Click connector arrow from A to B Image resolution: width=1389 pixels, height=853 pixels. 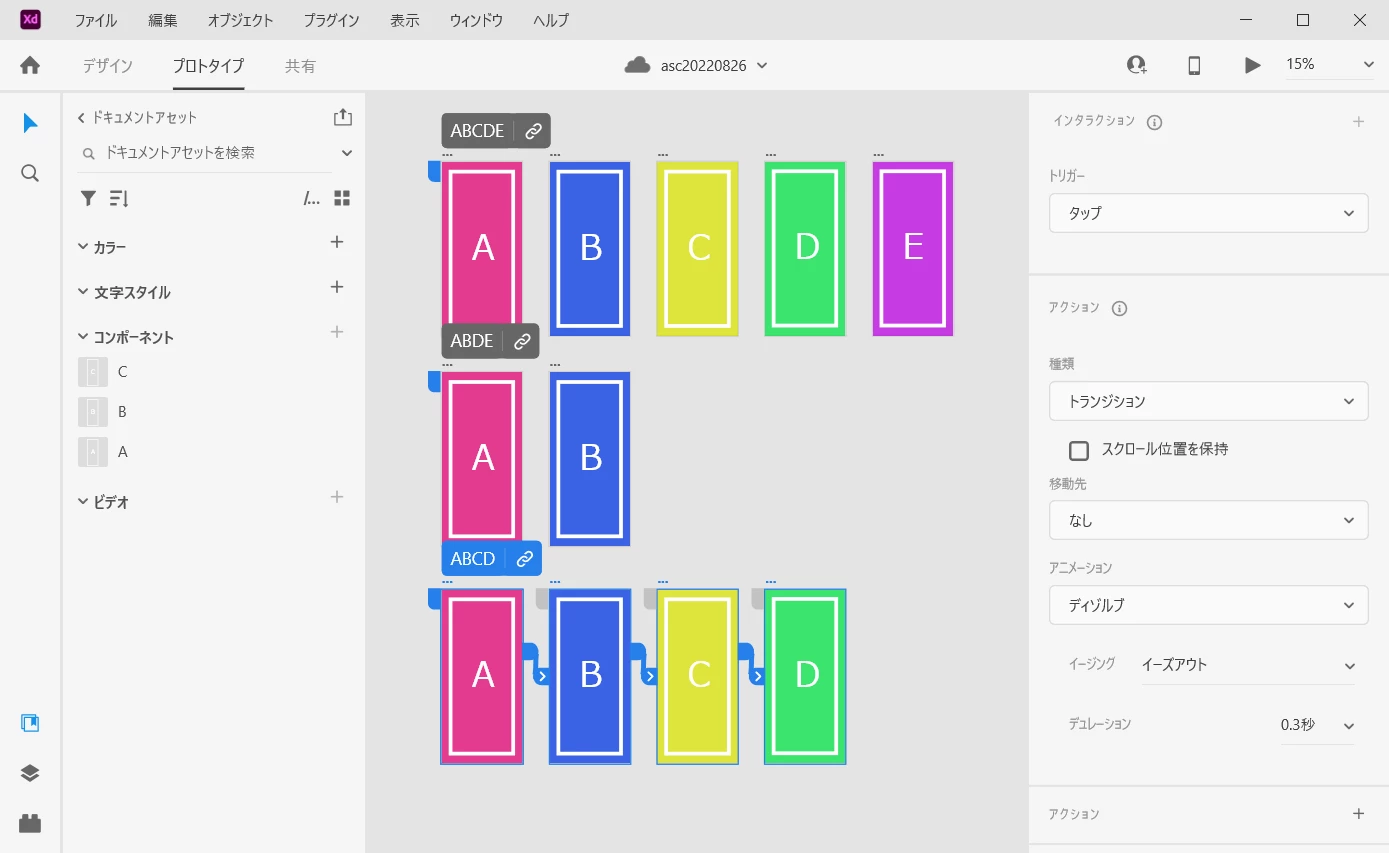pos(542,677)
